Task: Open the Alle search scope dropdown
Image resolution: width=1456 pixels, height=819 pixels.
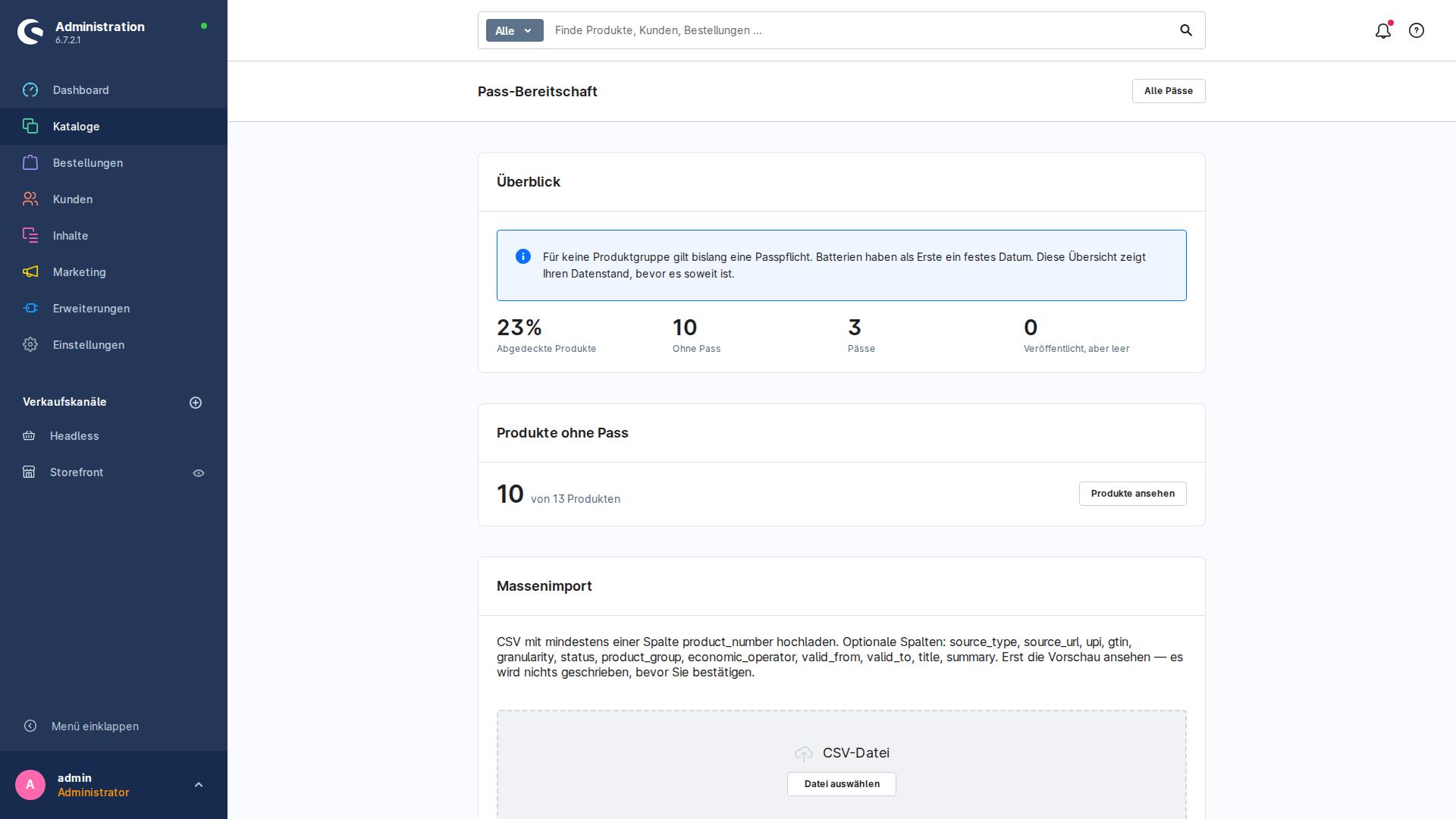Action: point(515,30)
